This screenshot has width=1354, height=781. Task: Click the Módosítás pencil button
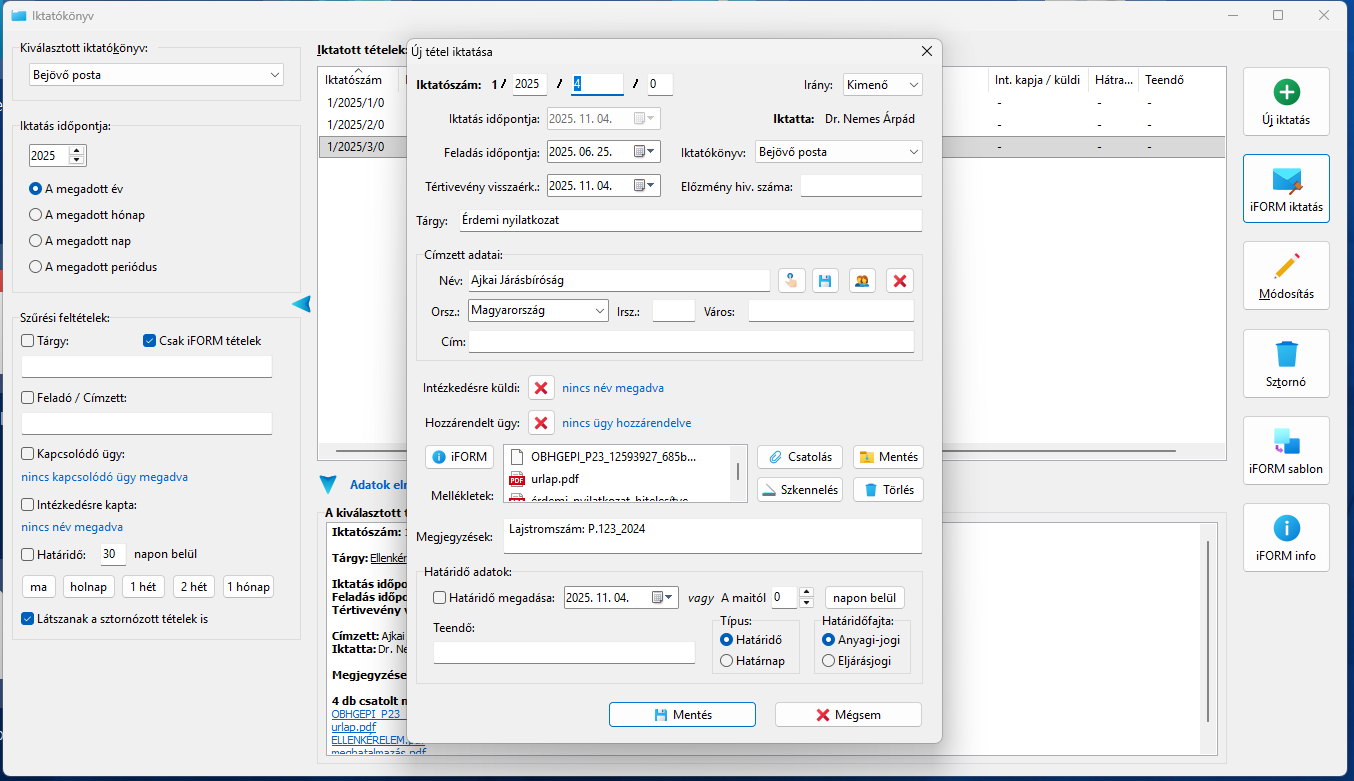[1286, 275]
